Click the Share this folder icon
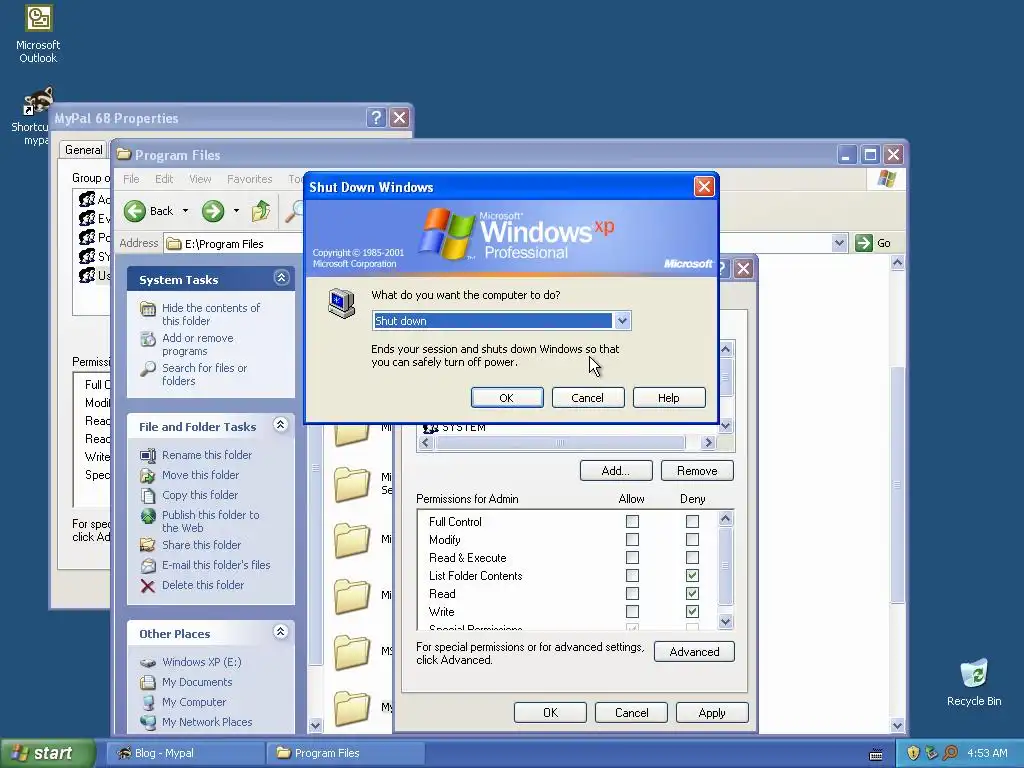Viewport: 1024px width, 768px height. point(148,545)
